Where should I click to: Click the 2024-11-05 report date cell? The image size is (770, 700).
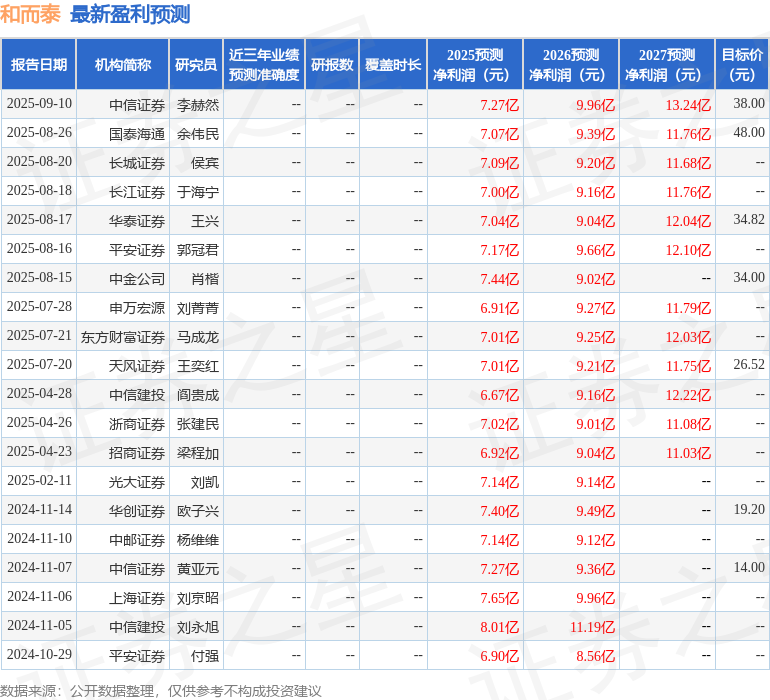[39, 625]
